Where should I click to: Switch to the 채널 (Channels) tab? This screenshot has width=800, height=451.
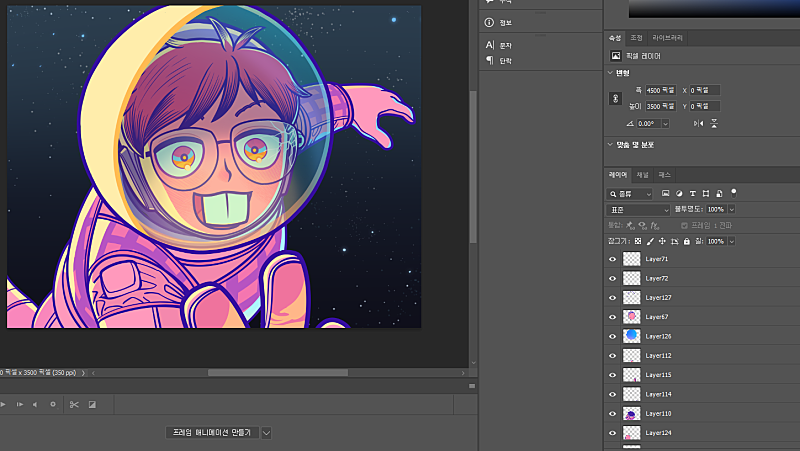click(x=643, y=174)
